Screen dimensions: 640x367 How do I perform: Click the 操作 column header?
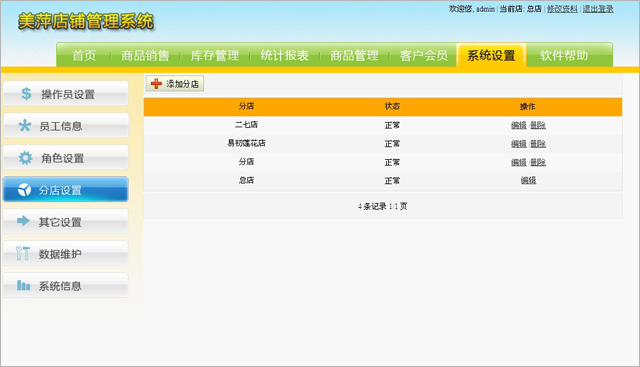(527, 107)
